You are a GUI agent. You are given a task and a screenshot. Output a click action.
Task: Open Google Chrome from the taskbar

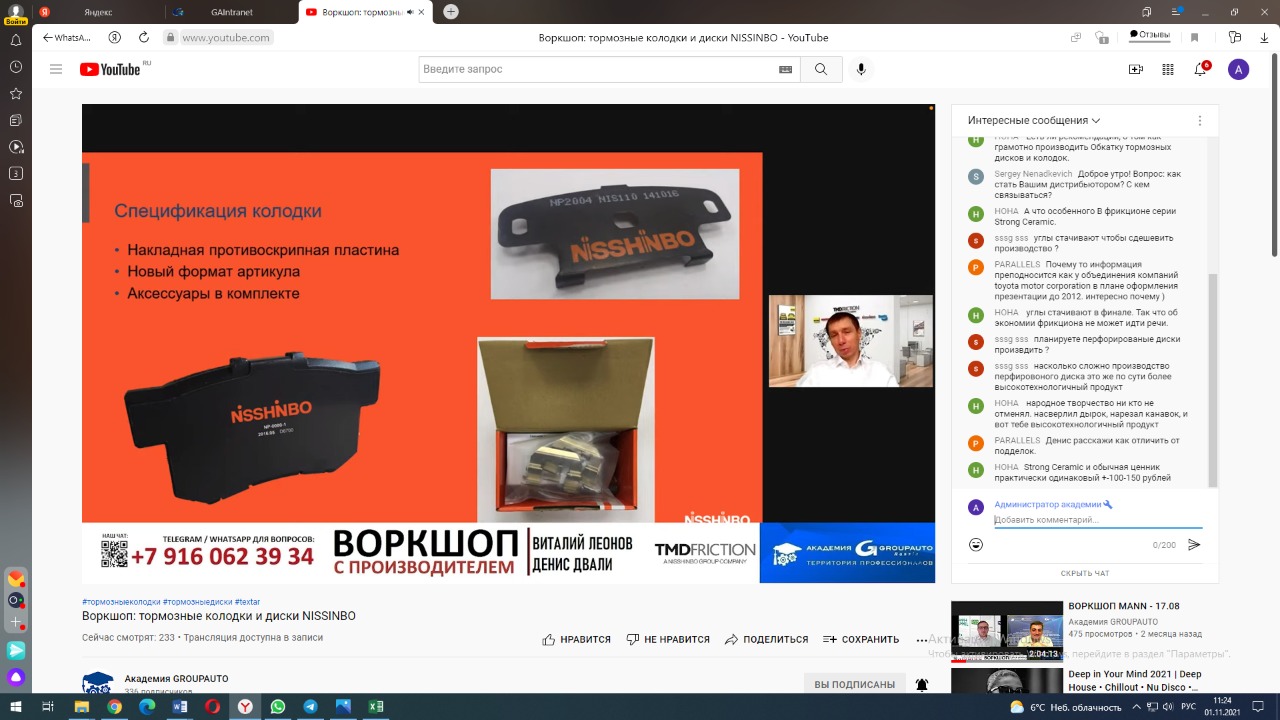click(x=114, y=706)
